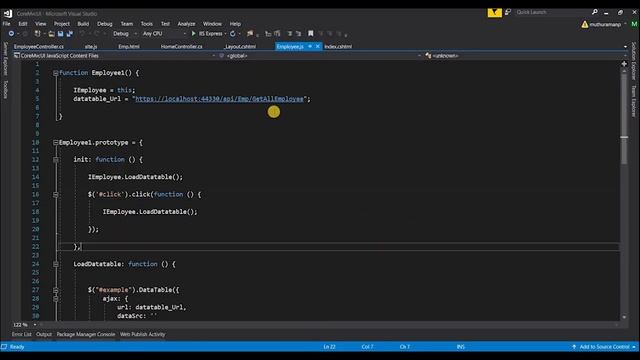Switch to the Emp.html tab
Viewport: 640px width, 360px height.
129,47
